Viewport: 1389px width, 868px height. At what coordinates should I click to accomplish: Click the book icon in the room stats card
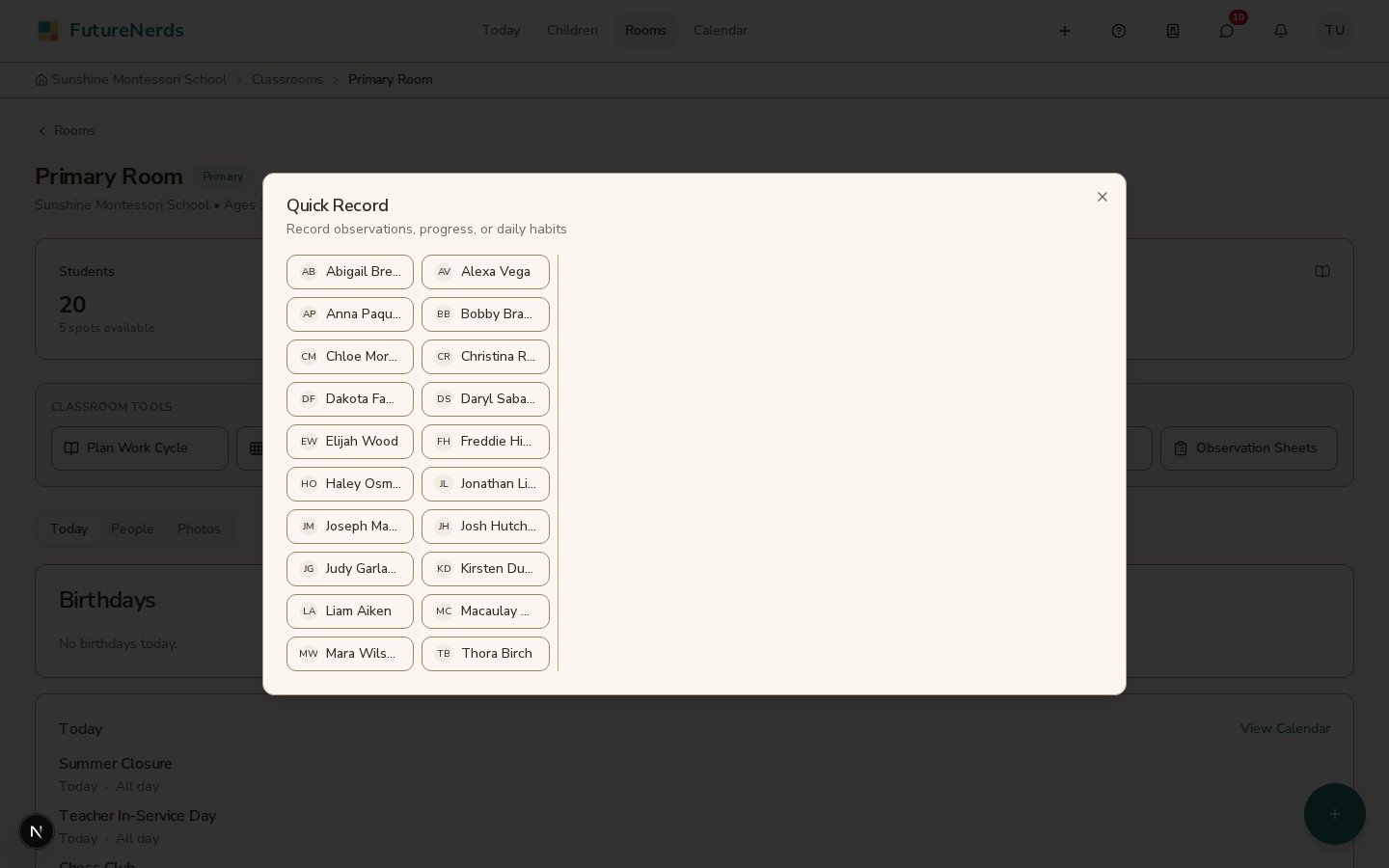[x=1322, y=272]
